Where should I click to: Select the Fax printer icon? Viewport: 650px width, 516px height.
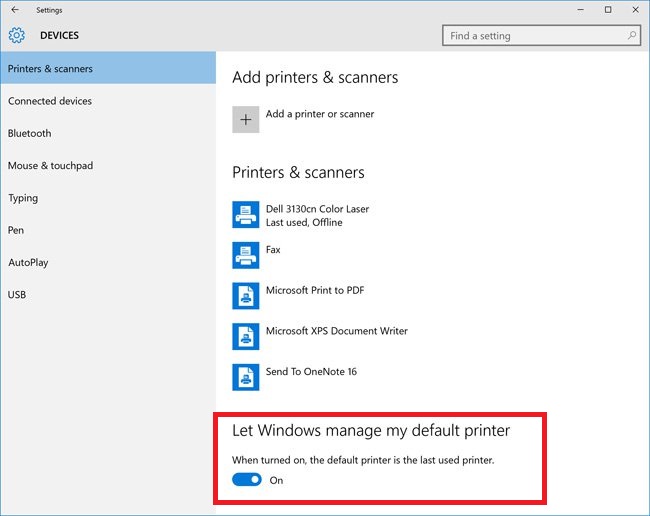pos(245,255)
